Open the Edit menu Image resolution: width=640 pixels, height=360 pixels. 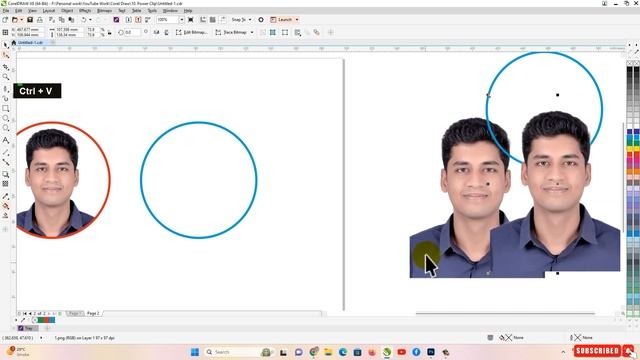[18, 11]
